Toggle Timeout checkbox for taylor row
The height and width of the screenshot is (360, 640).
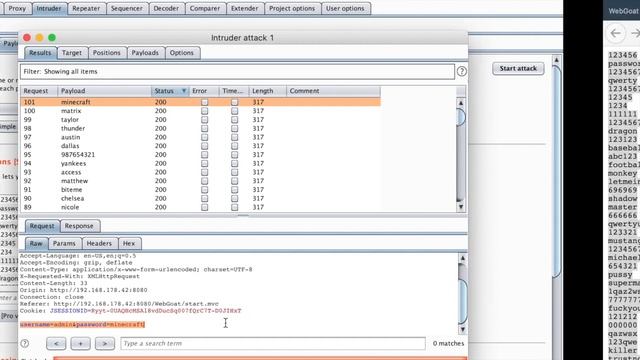[x=234, y=120]
